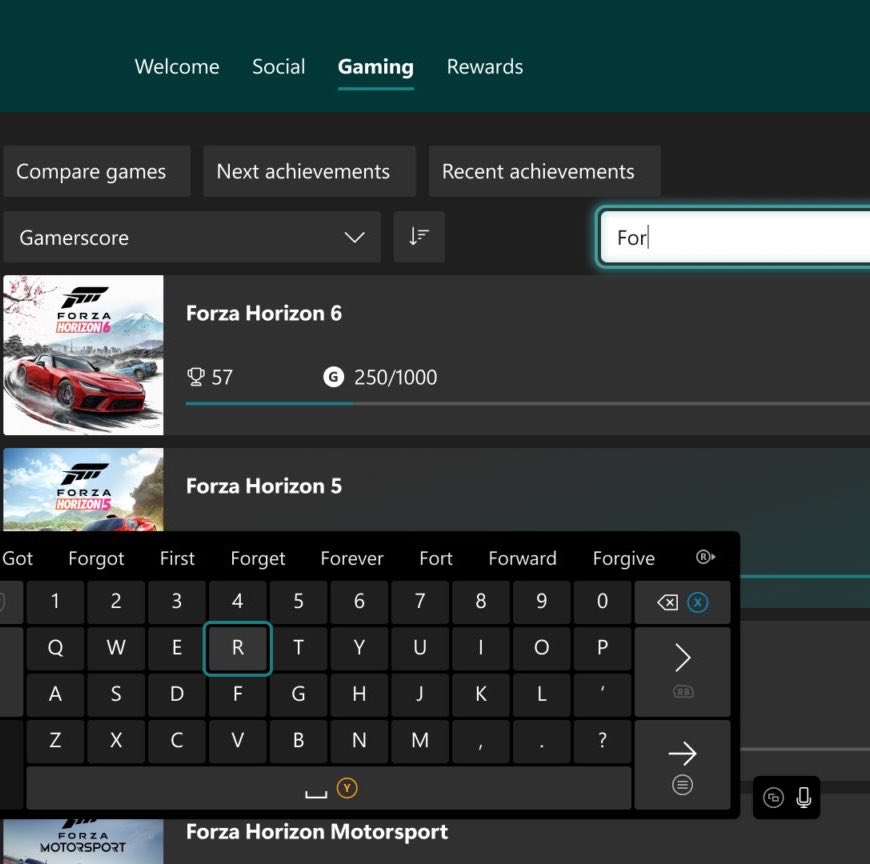This screenshot has width=870, height=864.
Task: Tap the apostrophe key
Action: 602,694
